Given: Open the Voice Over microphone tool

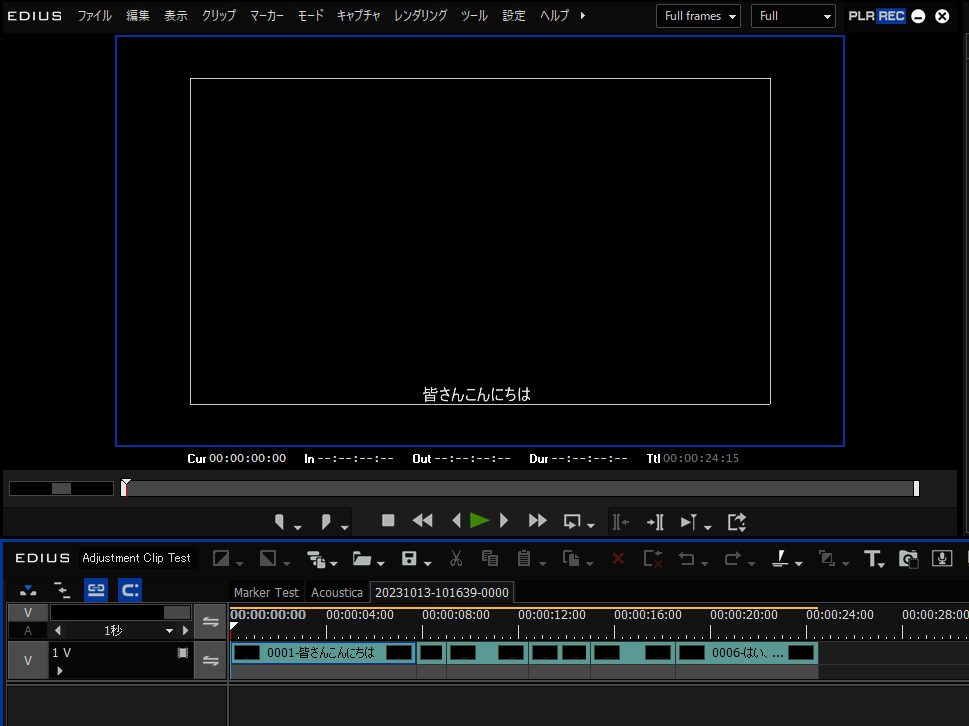Looking at the screenshot, I should pos(942,559).
